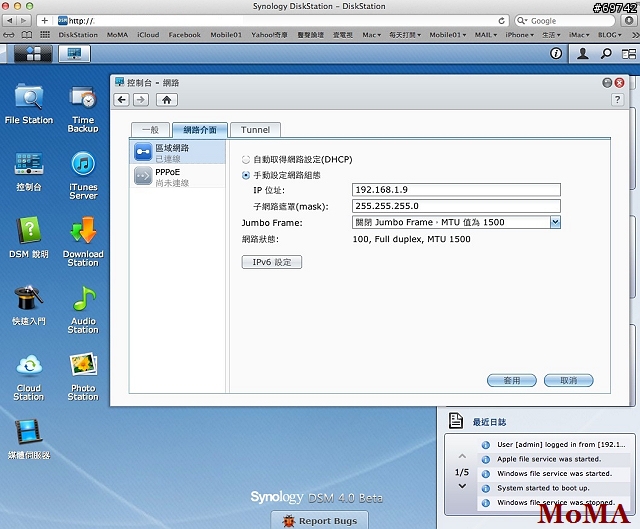Select log entry 'System started to boot up.'
Screen dimensions: 640x529
point(553,488)
